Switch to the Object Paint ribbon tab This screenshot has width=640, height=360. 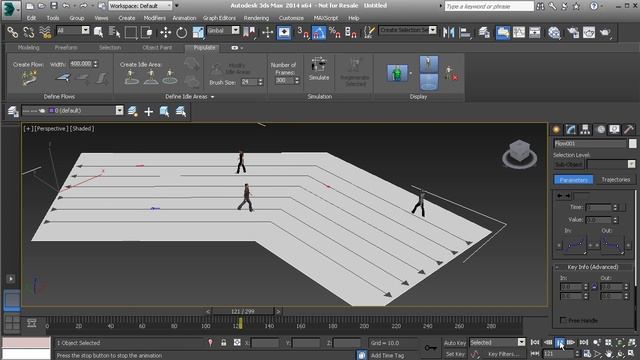[157, 48]
